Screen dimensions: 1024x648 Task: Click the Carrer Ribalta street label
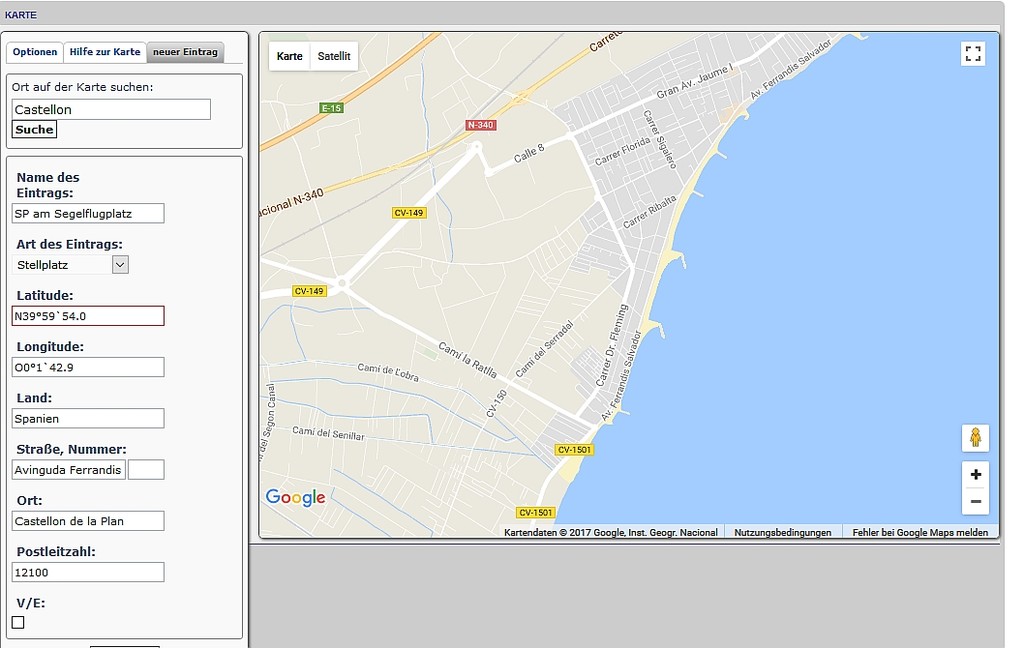(x=649, y=212)
